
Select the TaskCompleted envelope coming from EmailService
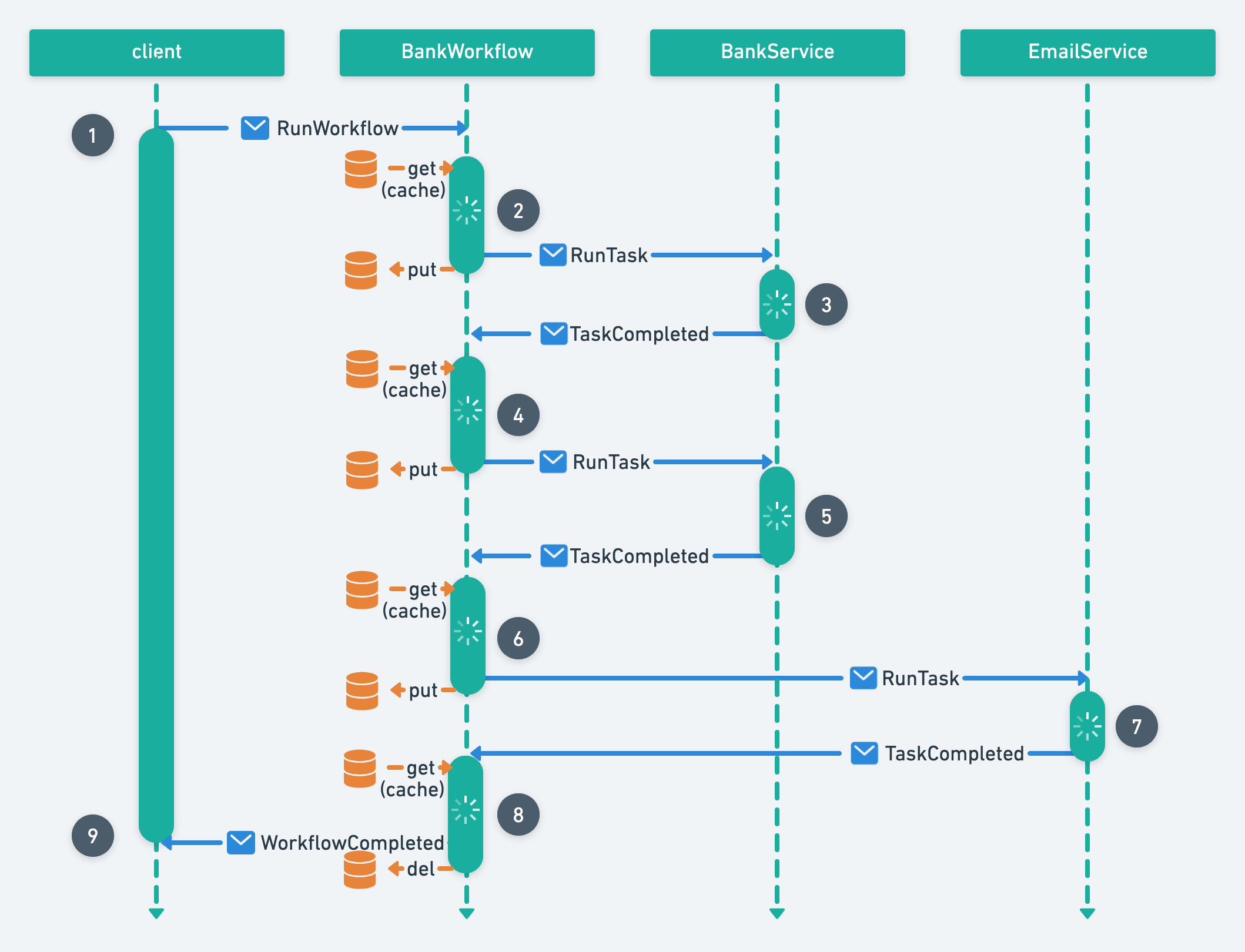(865, 753)
